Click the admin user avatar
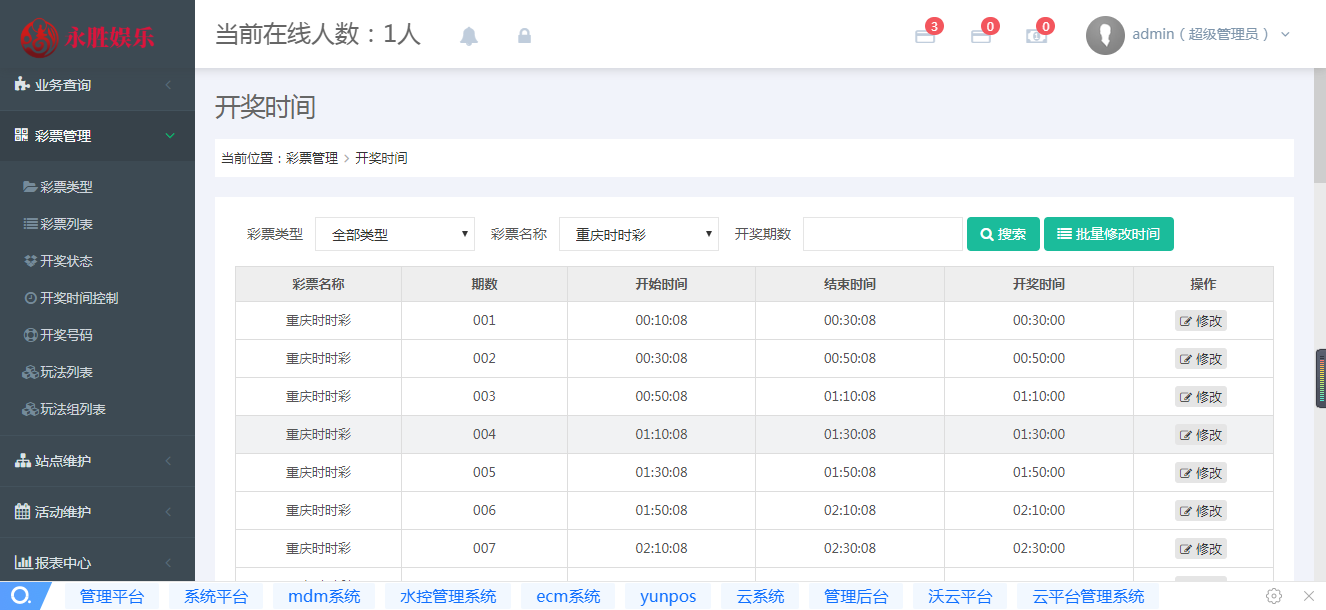Screen dimensions: 1326x610 click(1105, 35)
